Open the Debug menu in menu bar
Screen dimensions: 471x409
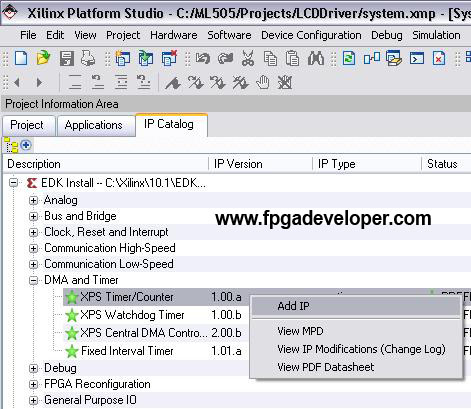click(x=387, y=35)
